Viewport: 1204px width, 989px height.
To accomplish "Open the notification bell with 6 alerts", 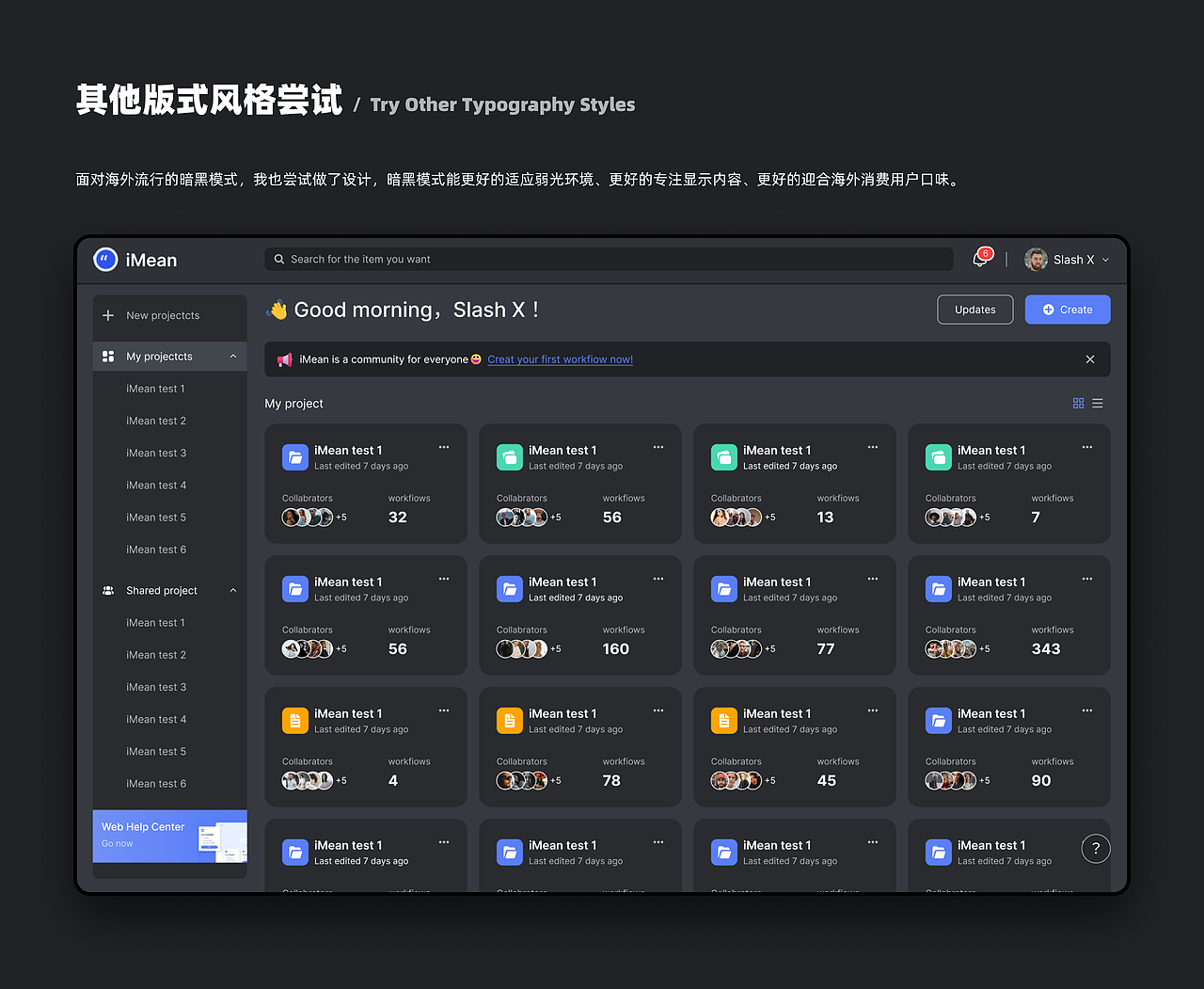I will (x=979, y=258).
